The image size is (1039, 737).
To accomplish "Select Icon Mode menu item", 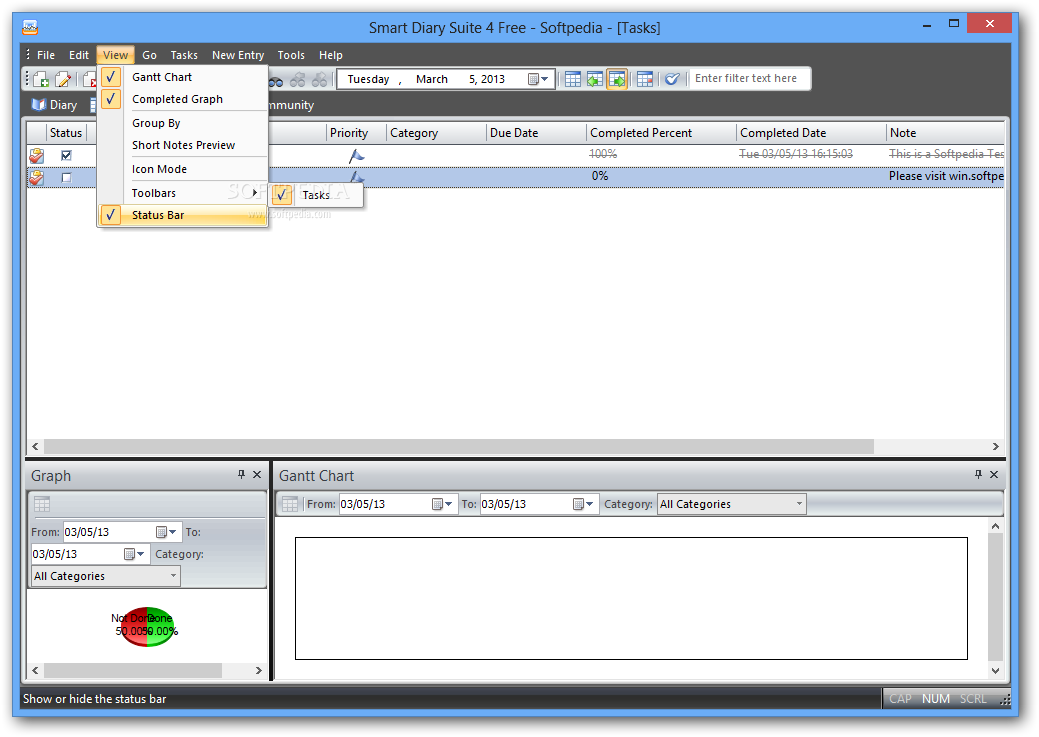I will click(x=183, y=169).
